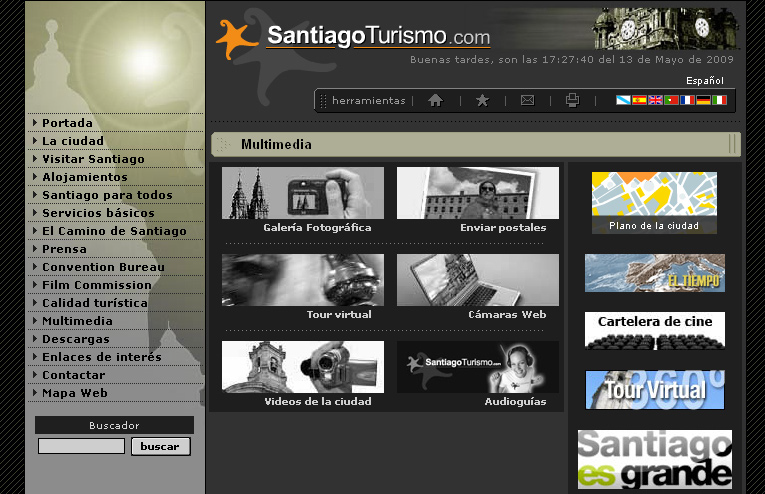Open the Galería Fotográfica thumbnail image
This screenshot has width=765, height=494.
click(303, 193)
